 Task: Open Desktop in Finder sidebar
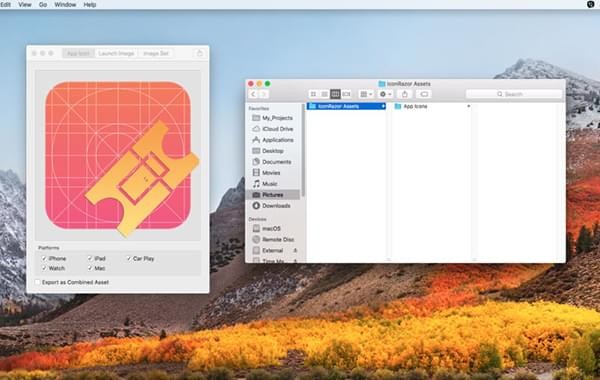click(x=273, y=151)
